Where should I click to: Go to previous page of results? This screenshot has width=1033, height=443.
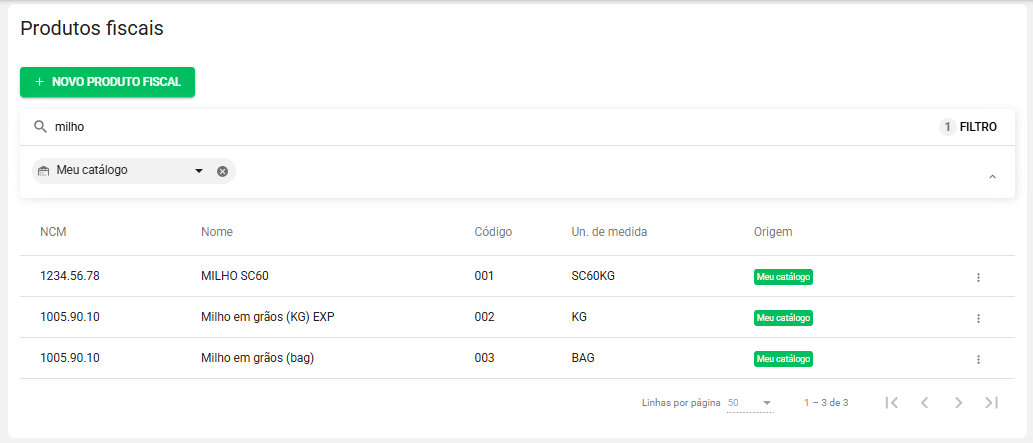tap(925, 402)
